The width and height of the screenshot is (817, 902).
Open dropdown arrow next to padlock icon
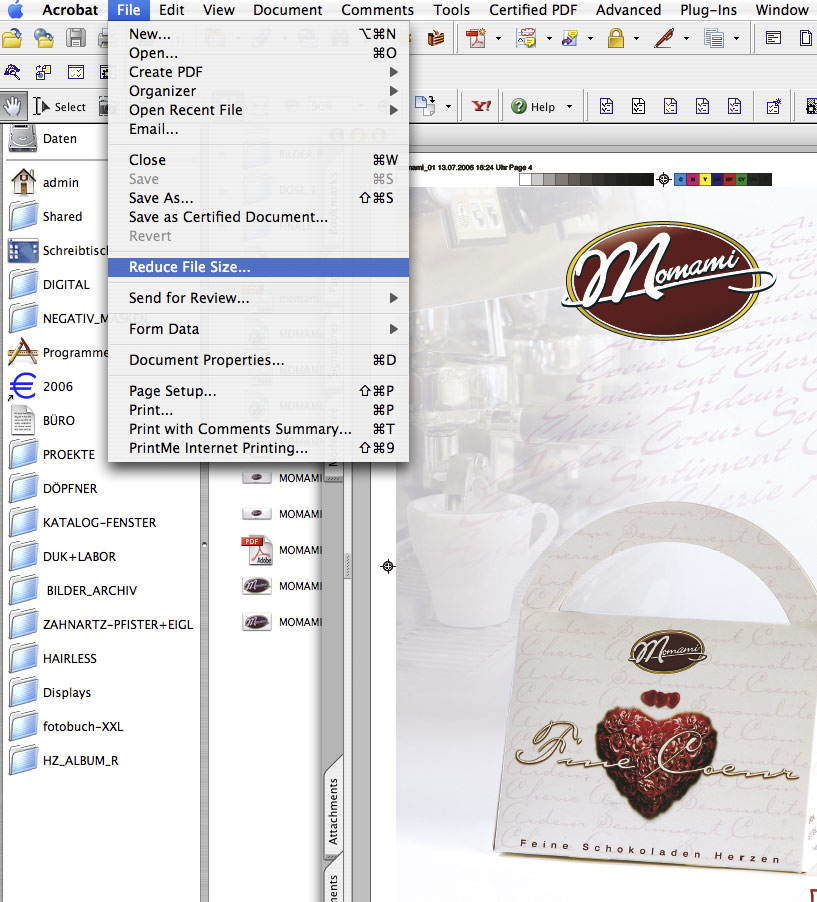coord(637,40)
